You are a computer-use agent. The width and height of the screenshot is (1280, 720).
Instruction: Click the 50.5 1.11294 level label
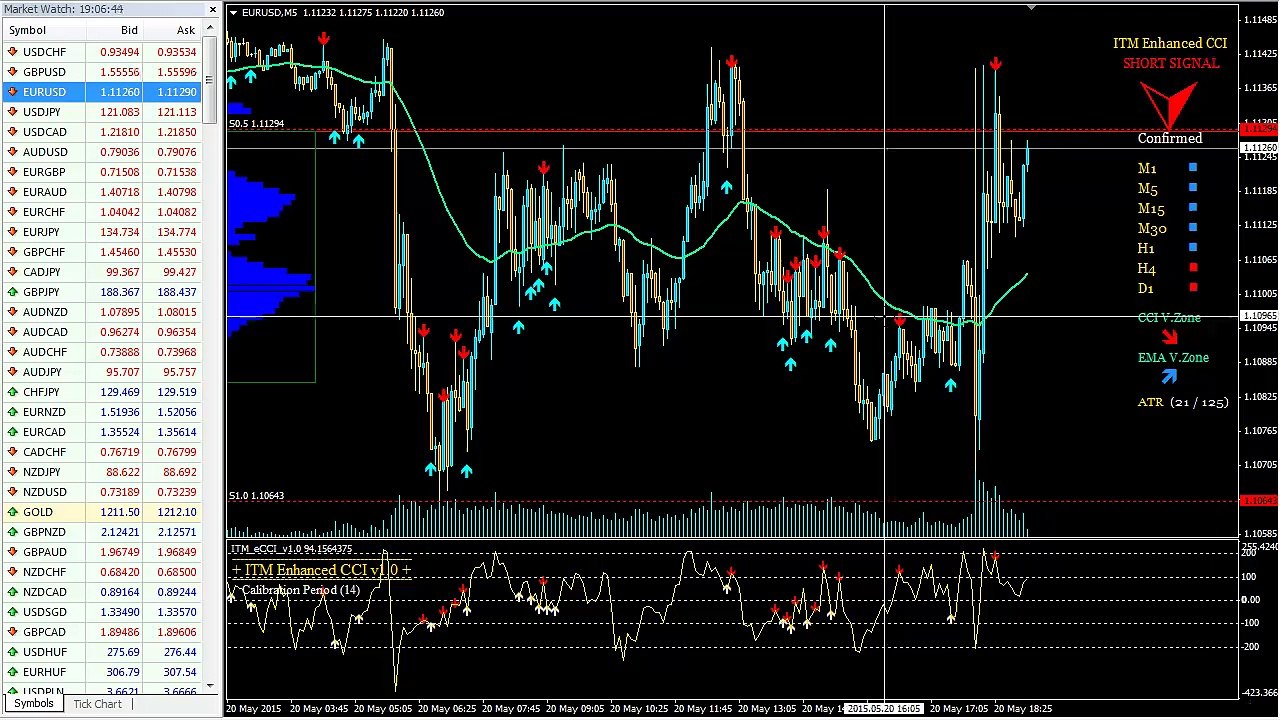tap(256, 124)
